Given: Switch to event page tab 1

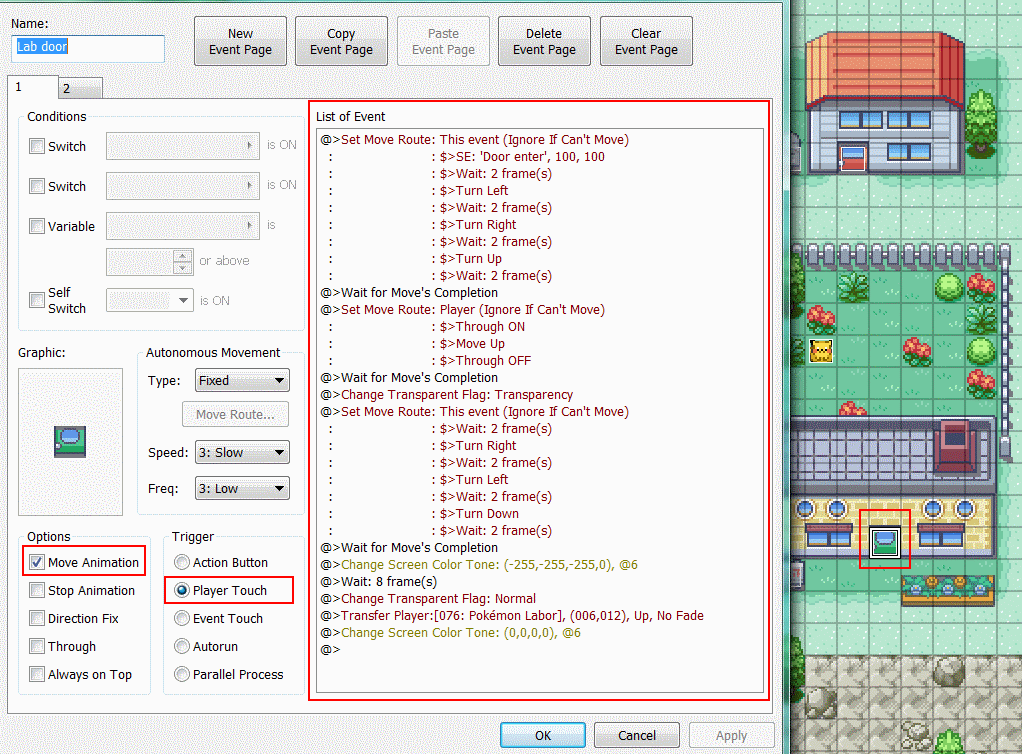Looking at the screenshot, I should (32, 87).
